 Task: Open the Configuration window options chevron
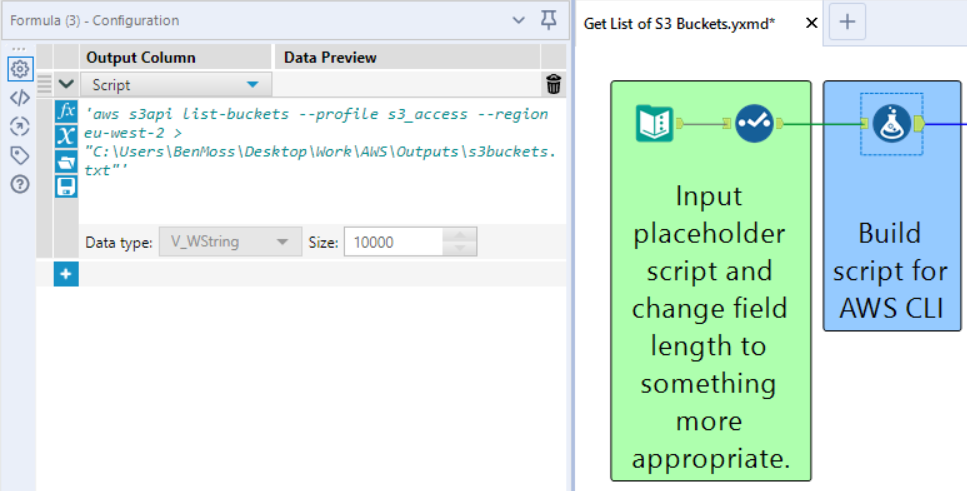click(x=519, y=20)
